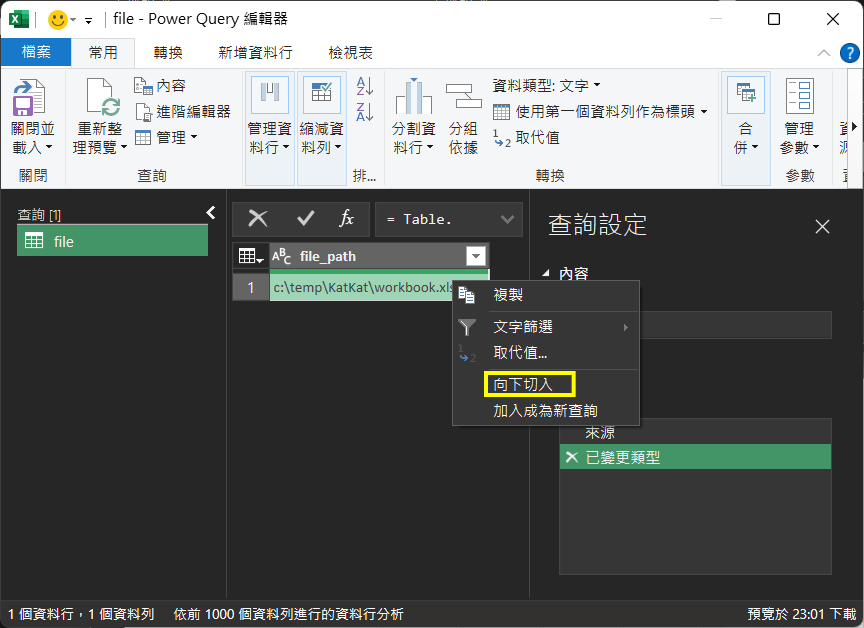Click the Split Column (分割資料行) icon
864x628 pixels.
click(413, 100)
